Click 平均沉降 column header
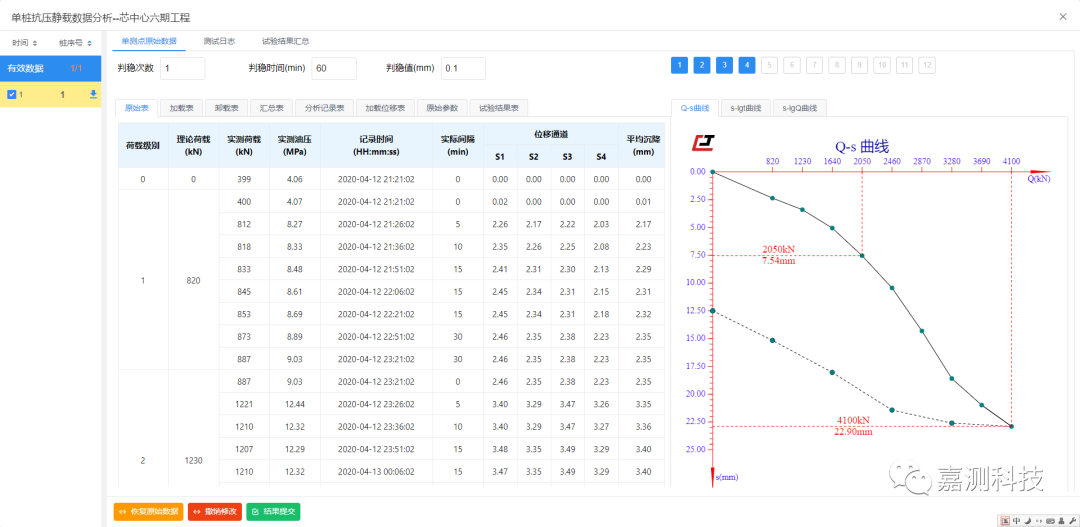1080x527 pixels. tap(642, 145)
